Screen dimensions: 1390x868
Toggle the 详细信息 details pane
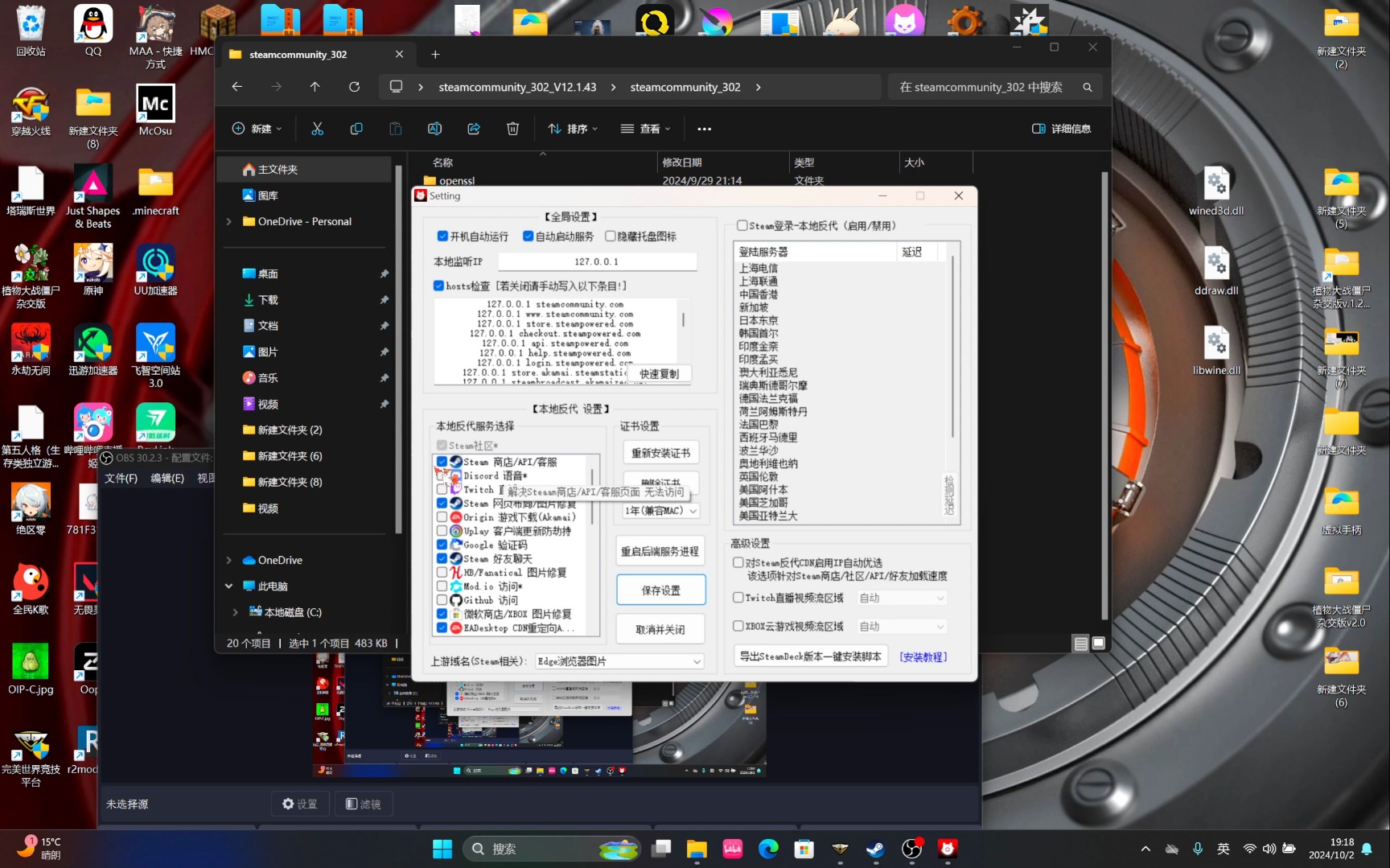pyautogui.click(x=1062, y=129)
